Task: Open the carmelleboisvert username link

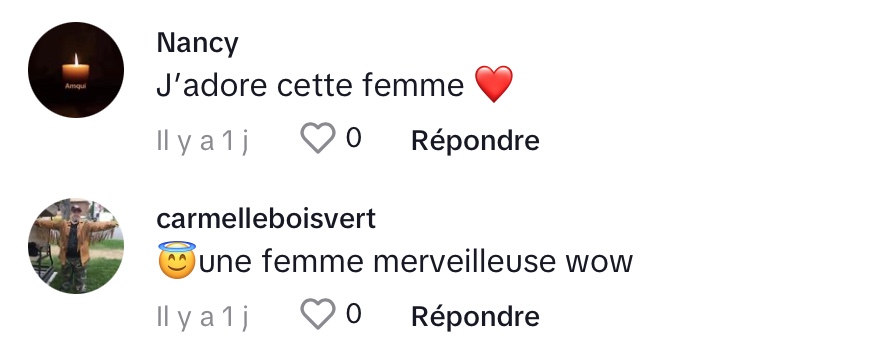Action: click(x=266, y=219)
